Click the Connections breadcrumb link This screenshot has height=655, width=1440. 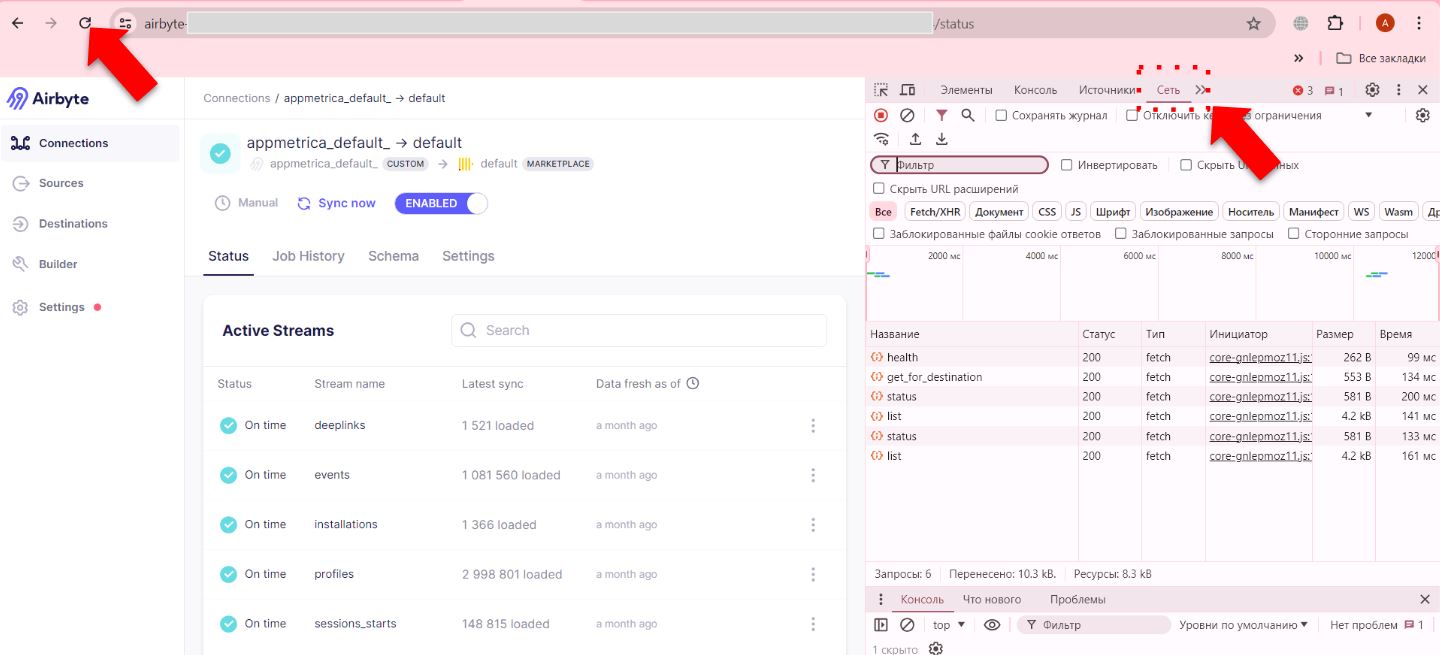click(237, 98)
